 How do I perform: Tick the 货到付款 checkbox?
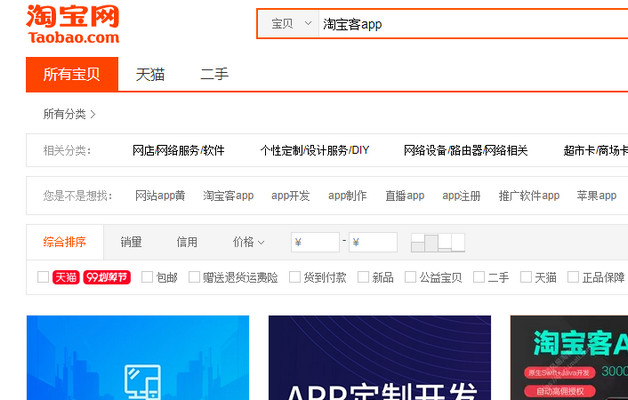pos(295,277)
